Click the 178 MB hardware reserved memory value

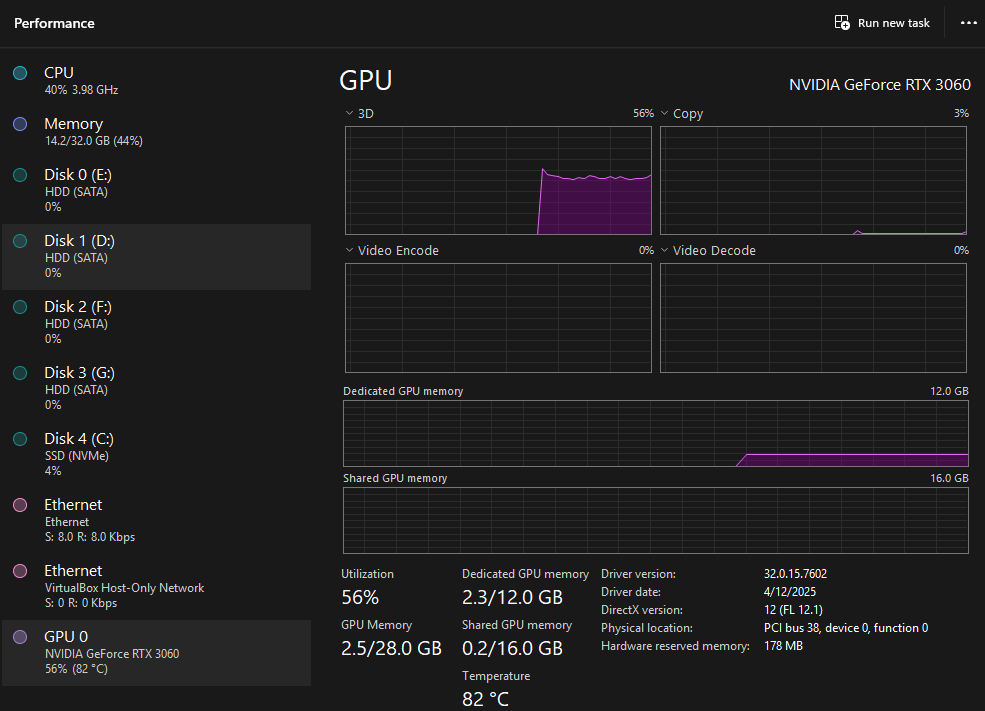783,646
